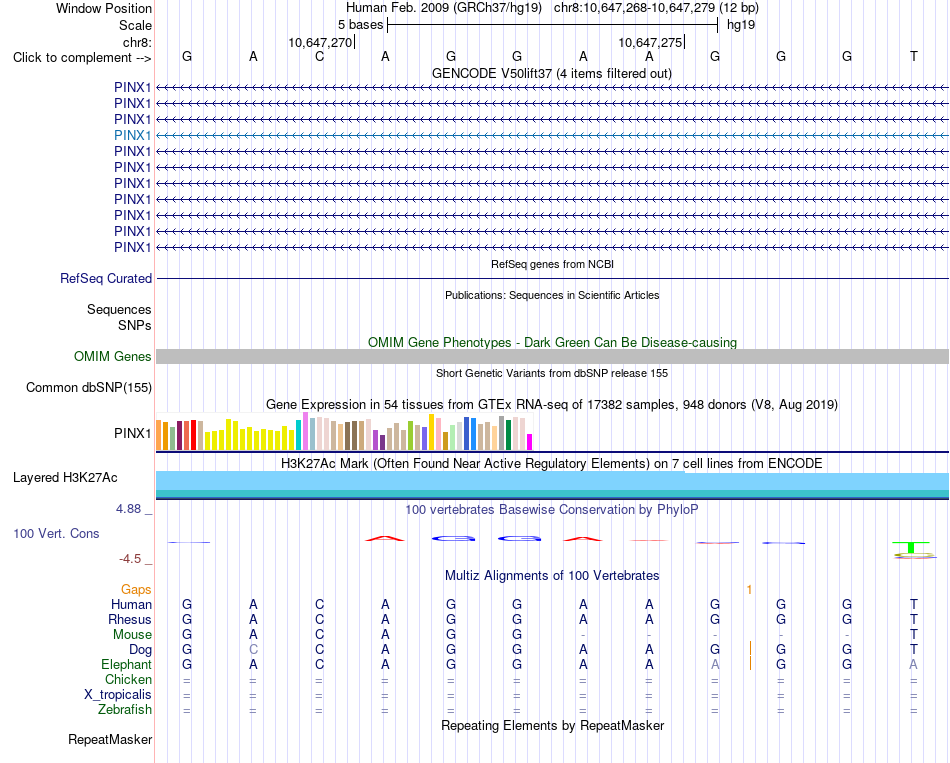Click the Window Position label
The image size is (950, 763).
(104, 8)
